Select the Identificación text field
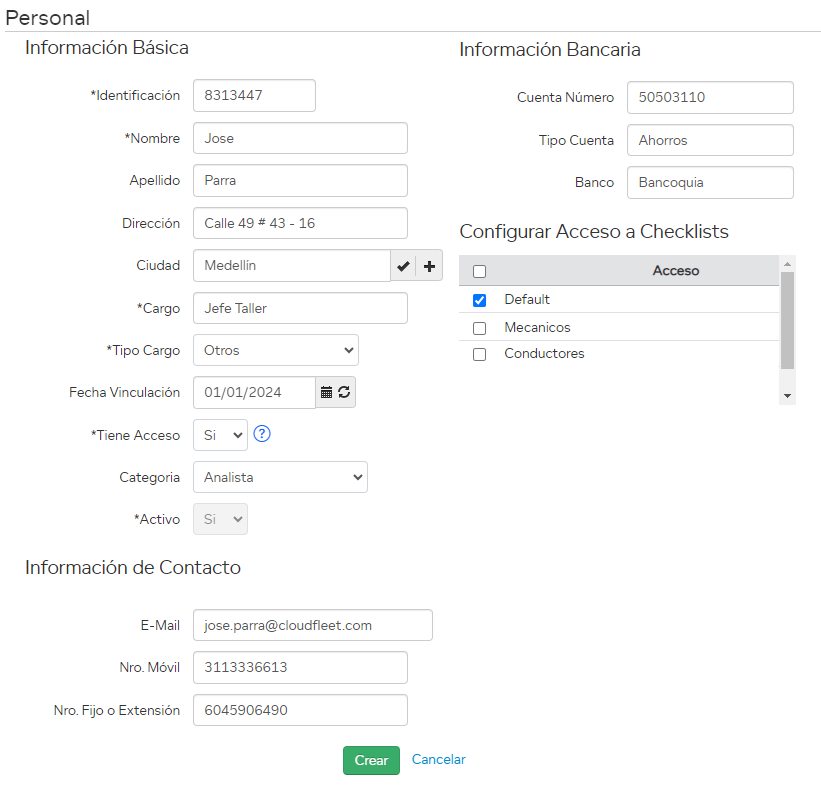 pos(254,96)
